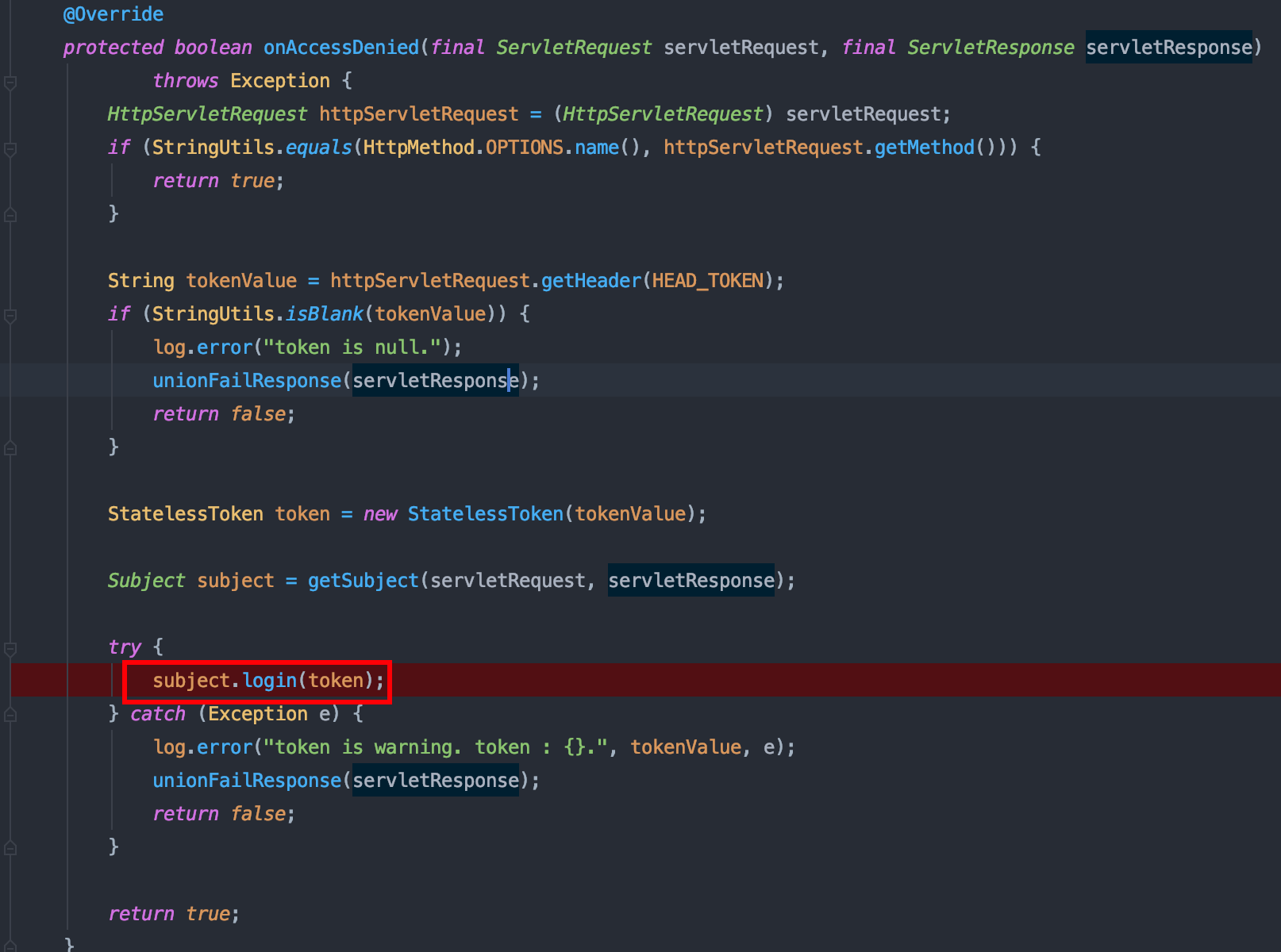Click the first unionFailResponse call
The image size is (1281, 952).
(246, 381)
